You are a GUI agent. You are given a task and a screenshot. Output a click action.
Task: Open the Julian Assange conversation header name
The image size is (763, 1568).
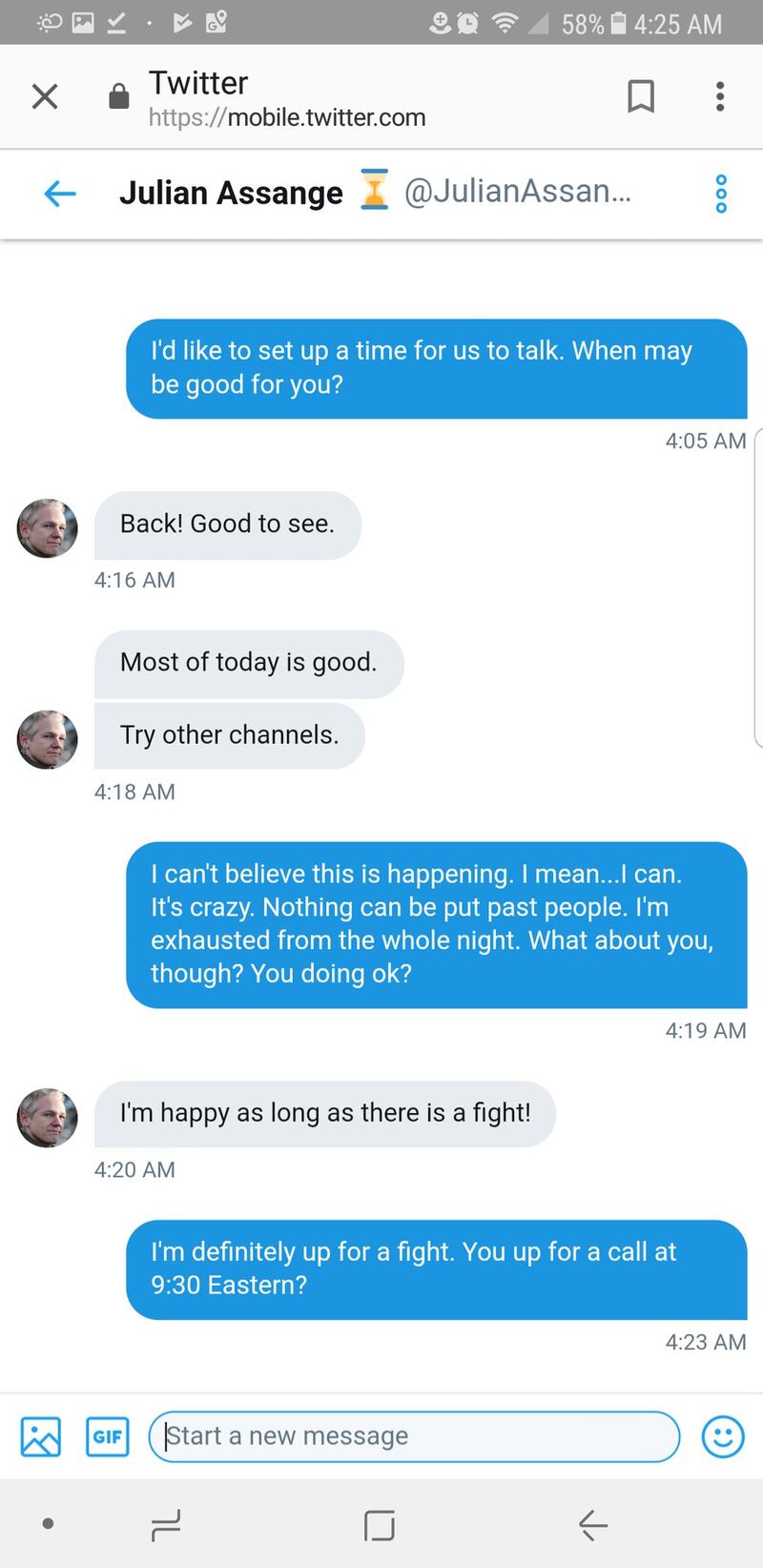231,194
